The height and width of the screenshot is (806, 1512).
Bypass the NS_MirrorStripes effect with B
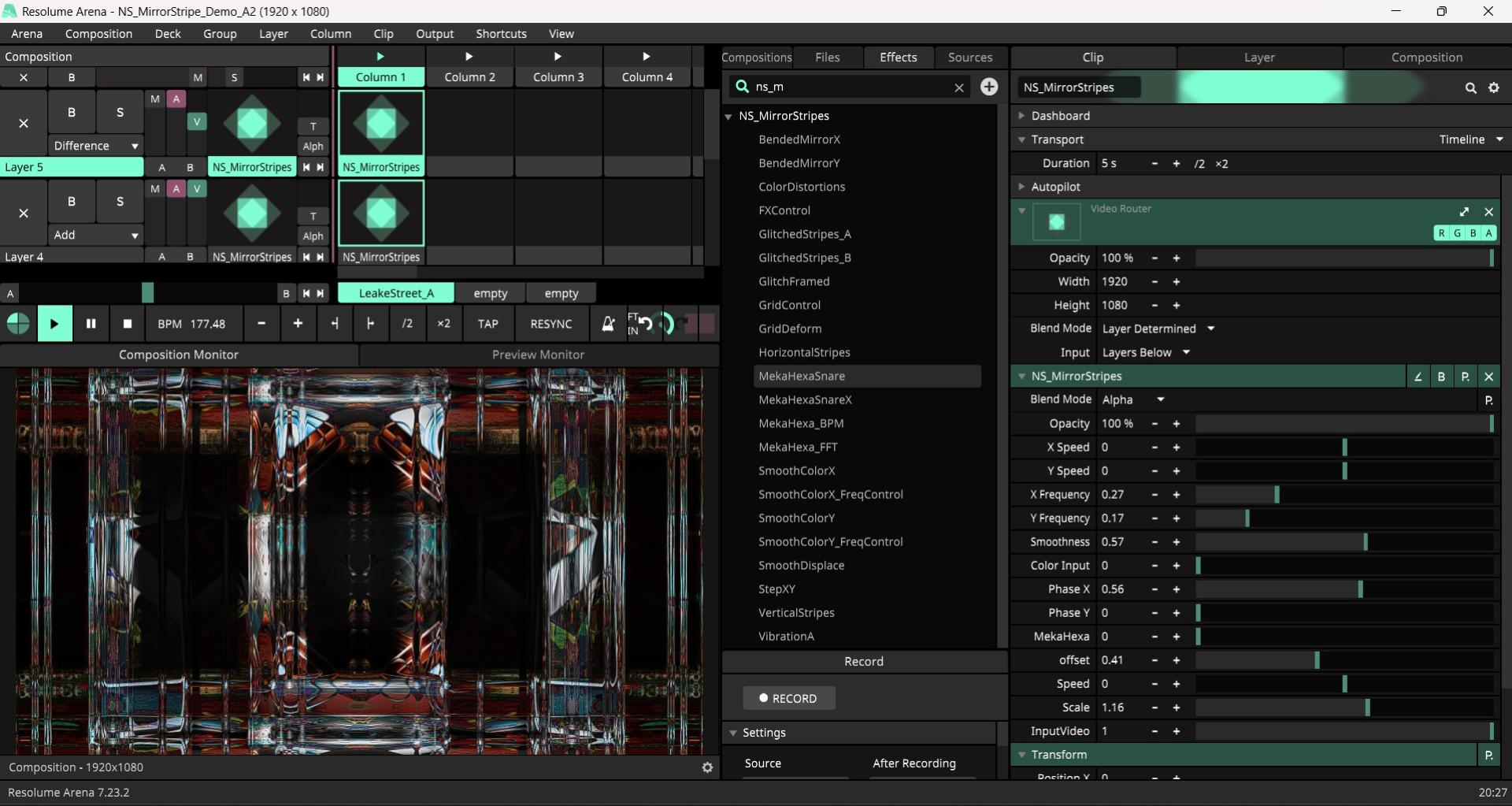(1441, 377)
